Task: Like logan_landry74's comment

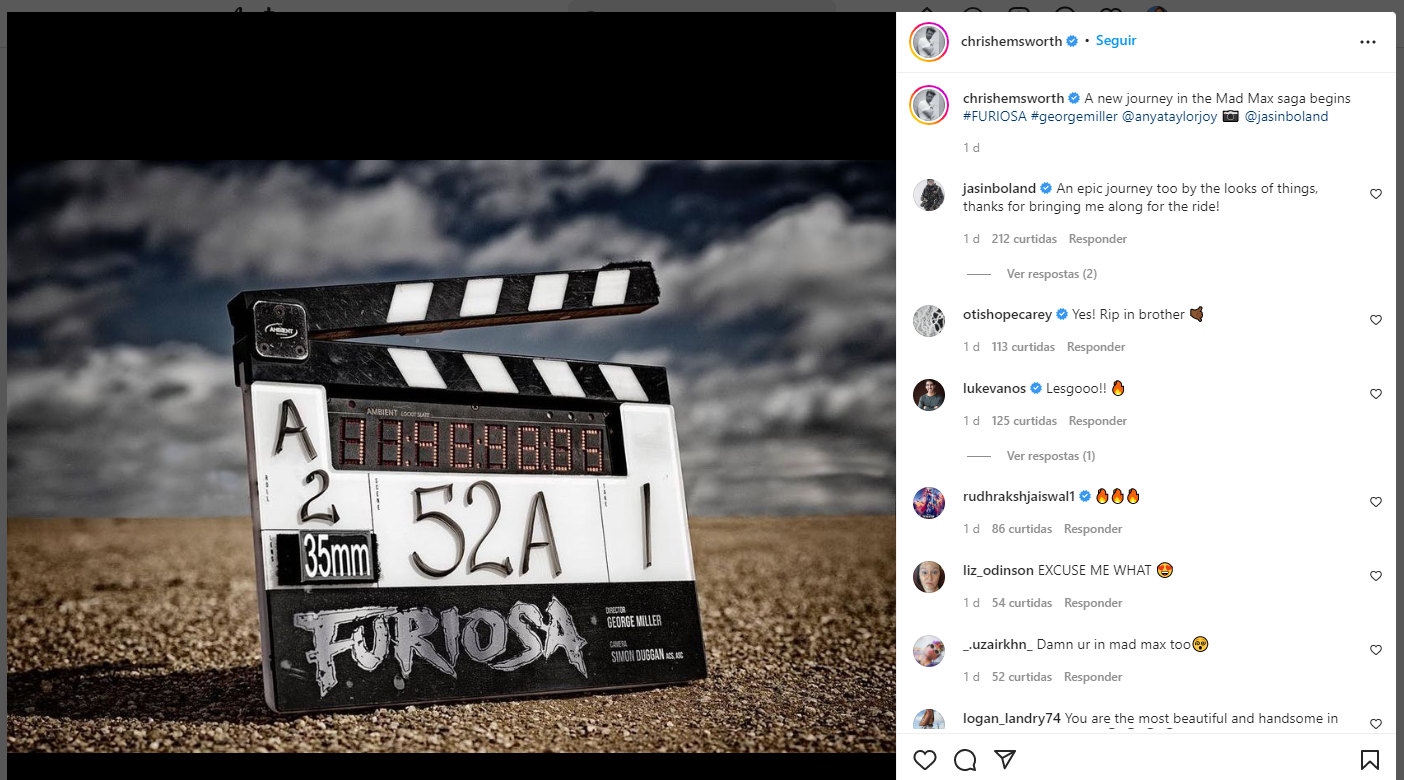Action: [x=1376, y=724]
